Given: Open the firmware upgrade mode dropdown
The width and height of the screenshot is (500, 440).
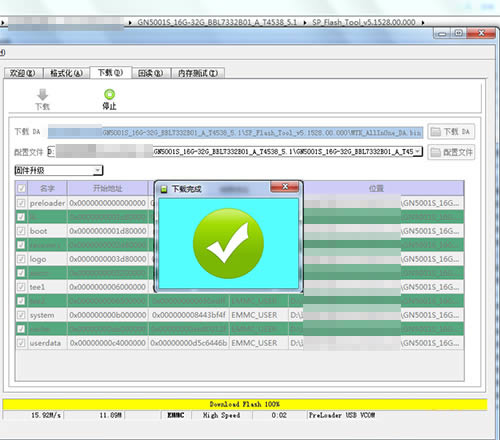Looking at the screenshot, I should coord(97,170).
